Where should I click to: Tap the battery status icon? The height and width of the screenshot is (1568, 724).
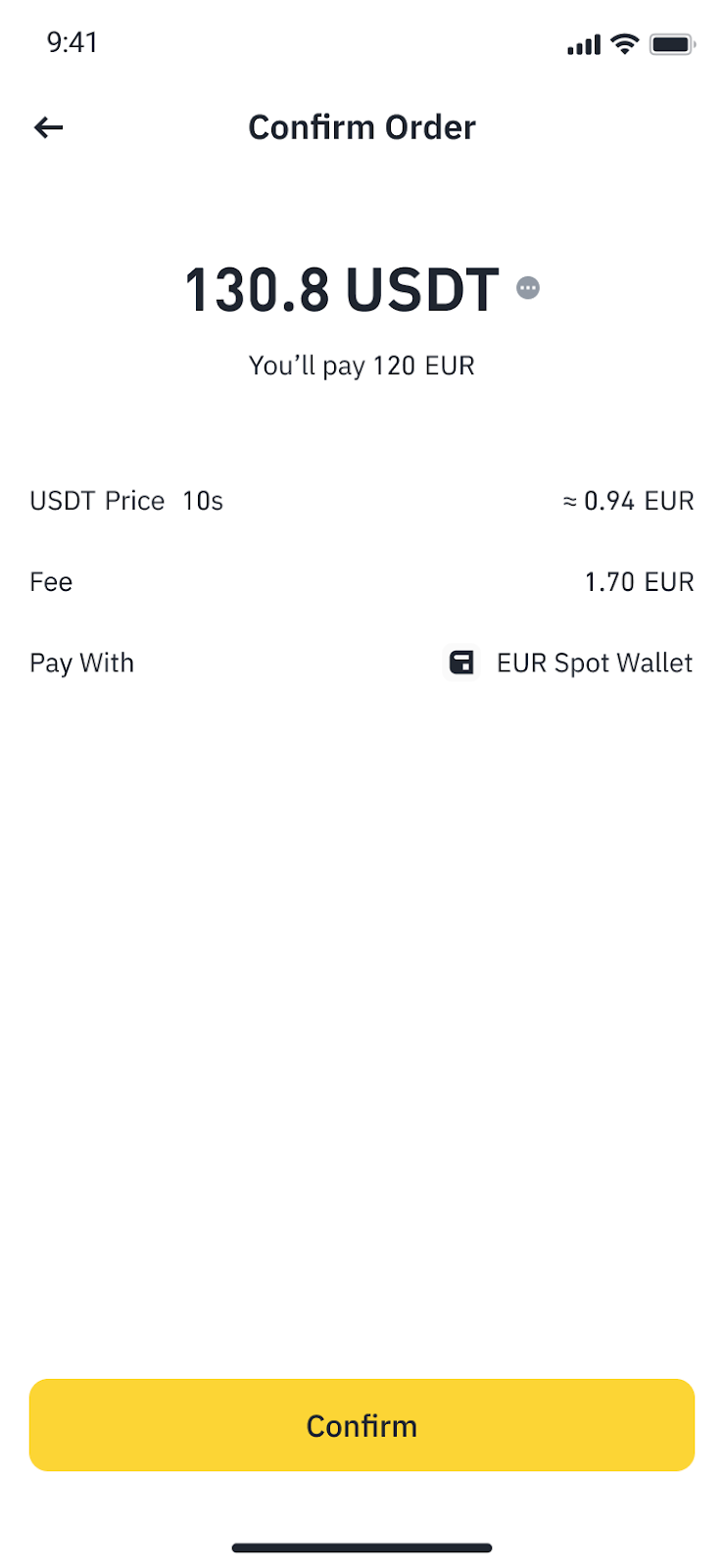click(672, 44)
